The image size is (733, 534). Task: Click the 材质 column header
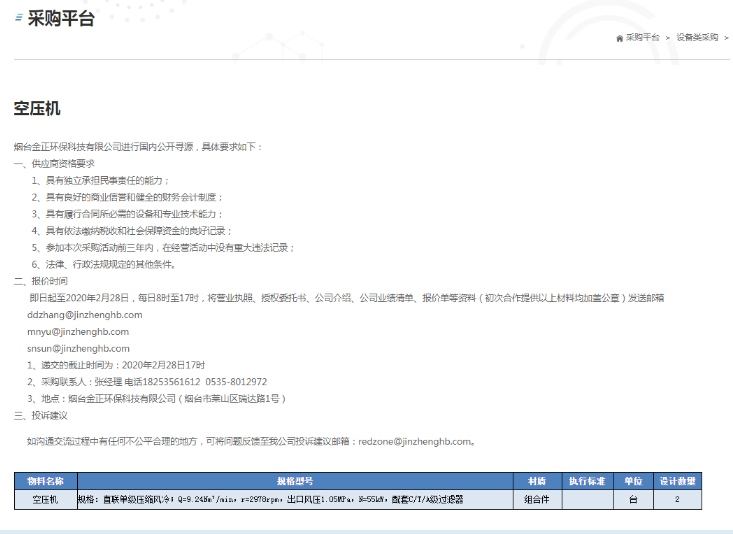pos(537,481)
